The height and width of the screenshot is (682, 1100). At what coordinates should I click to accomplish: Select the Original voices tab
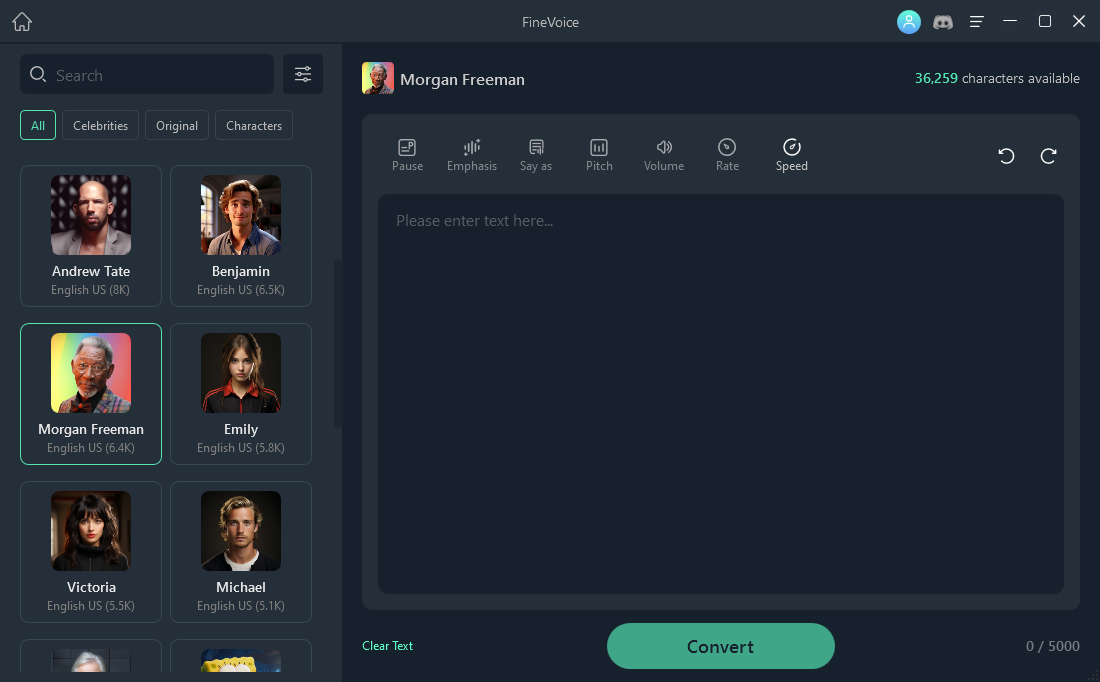(177, 126)
